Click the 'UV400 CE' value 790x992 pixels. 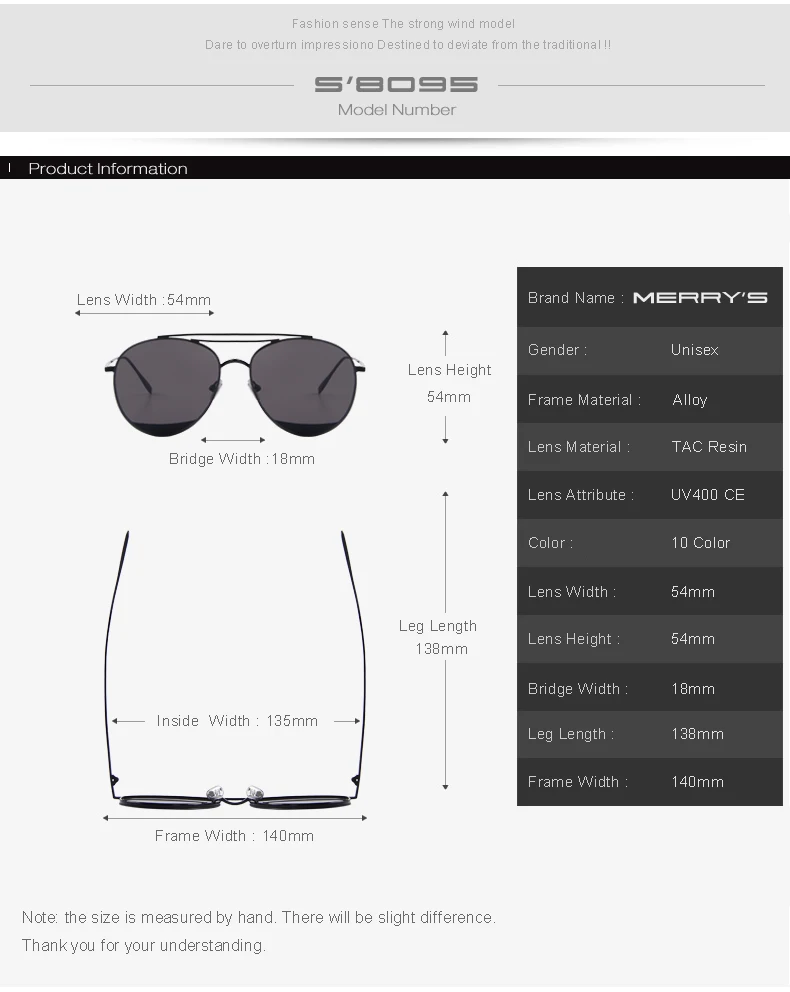pyautogui.click(x=708, y=495)
